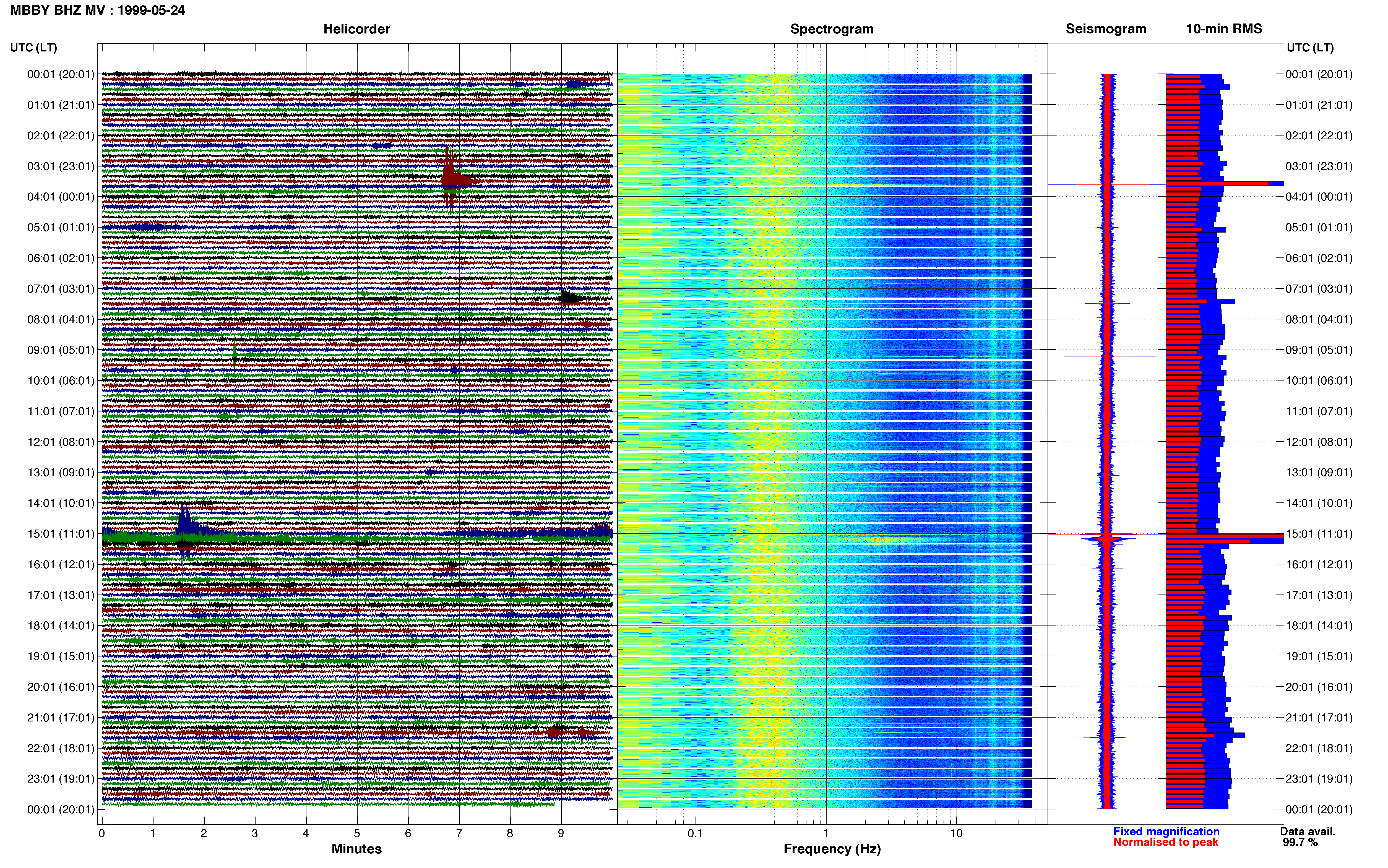Click the 15:01 (11:01) label beside the Helicorder
Screen dimensions: 1388x868
61,533
